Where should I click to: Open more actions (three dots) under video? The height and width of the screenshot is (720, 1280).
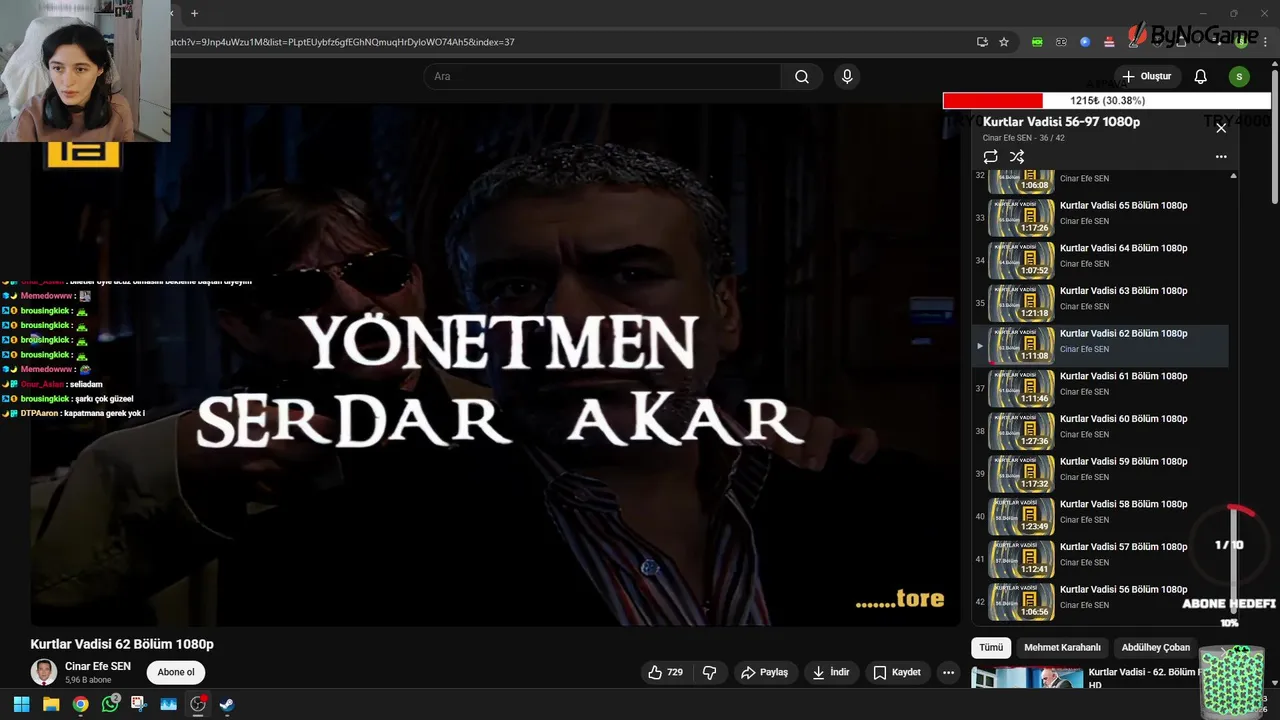tap(949, 673)
